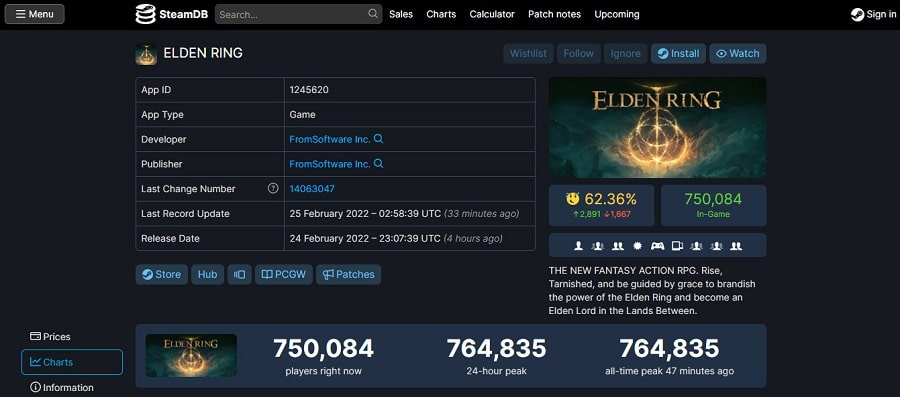Click the Store button
The image size is (900, 397).
tap(161, 274)
